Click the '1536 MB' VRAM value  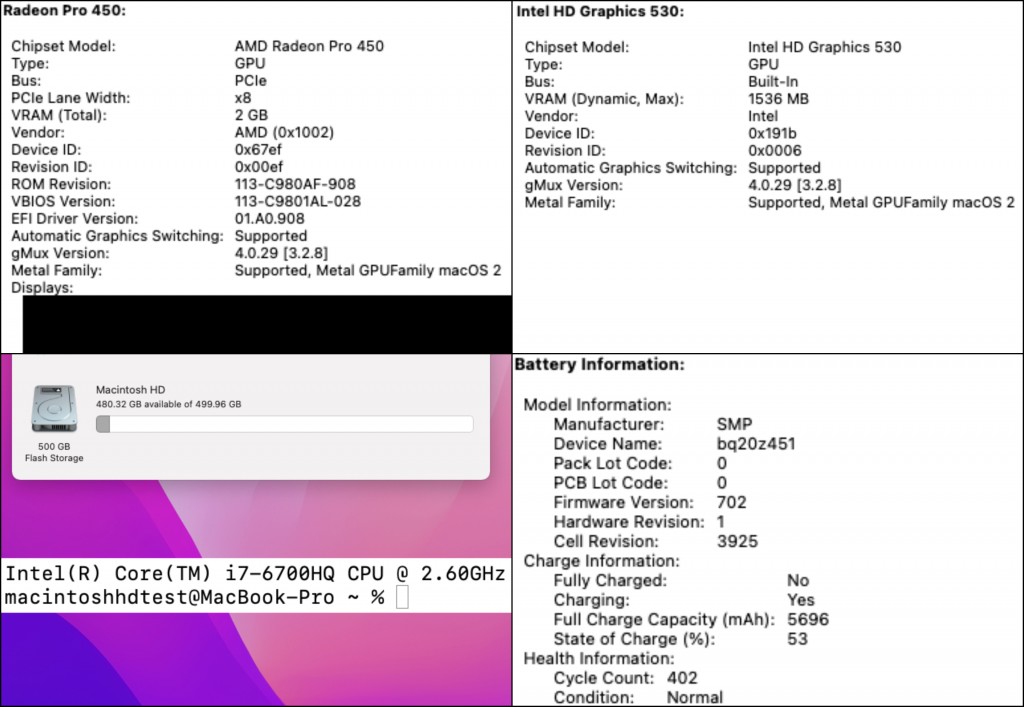(778, 99)
